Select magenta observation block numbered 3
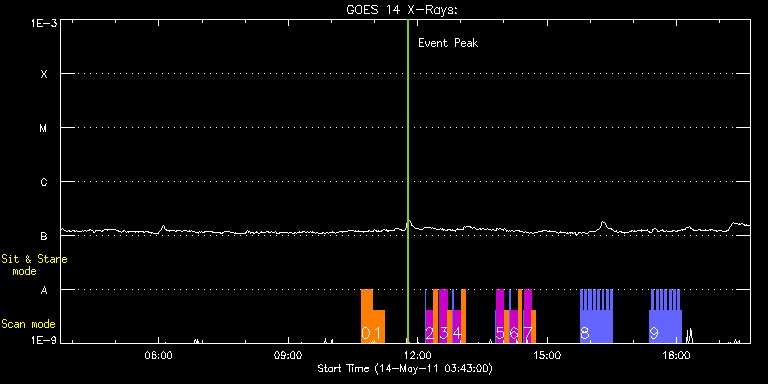Image resolution: width=768 pixels, height=384 pixels. coord(443,316)
